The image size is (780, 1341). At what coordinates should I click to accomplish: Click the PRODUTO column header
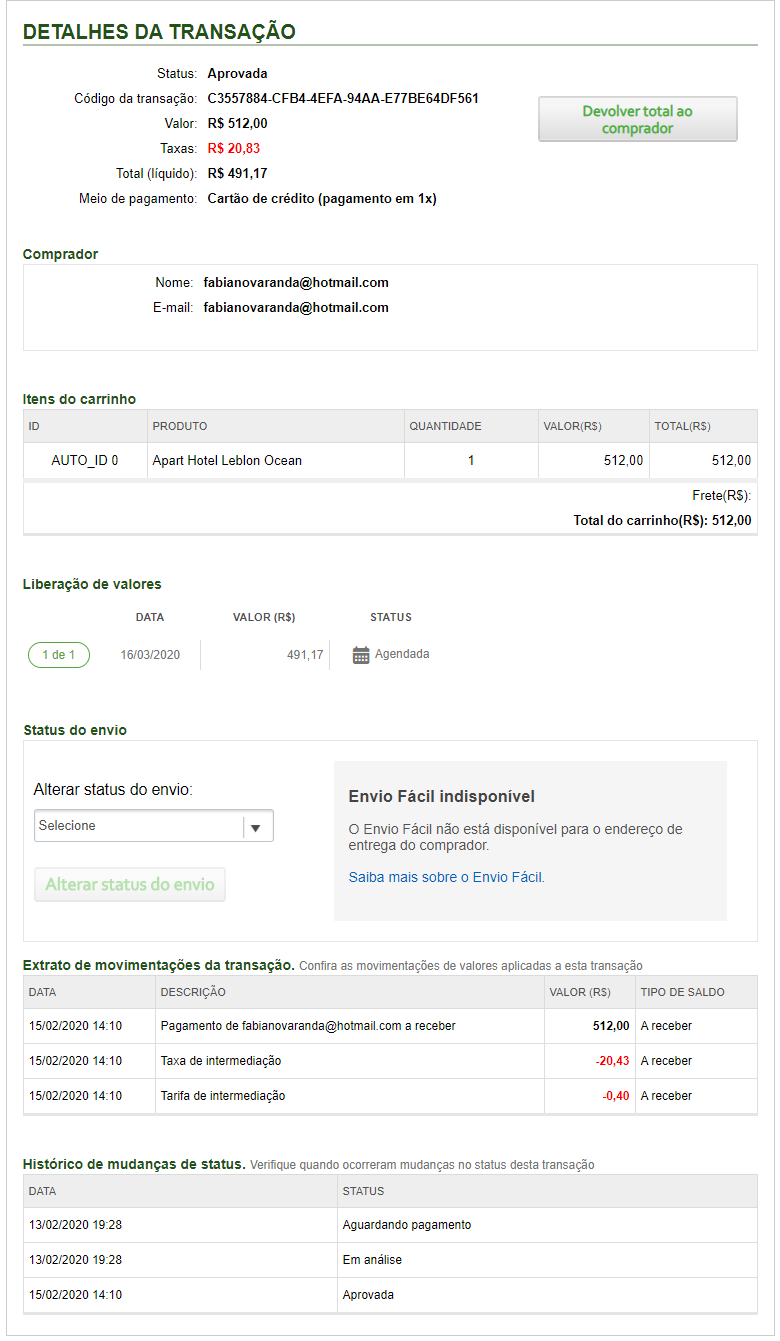[180, 426]
